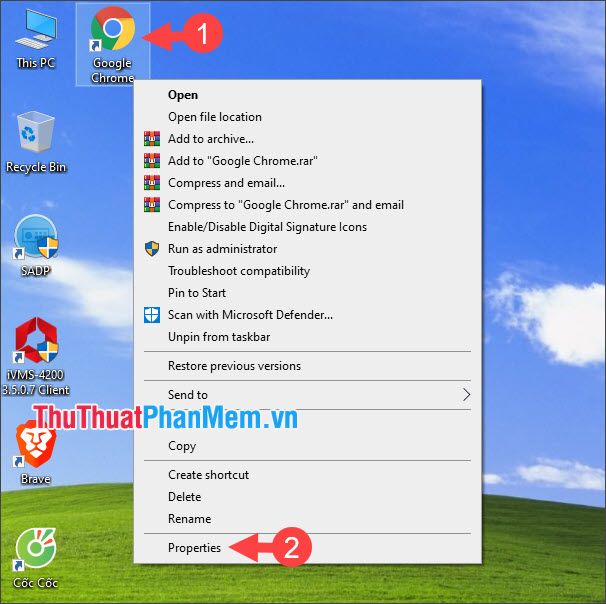Select the Cốc Cốc browser icon
The height and width of the screenshot is (604, 606).
pyautogui.click(x=35, y=552)
